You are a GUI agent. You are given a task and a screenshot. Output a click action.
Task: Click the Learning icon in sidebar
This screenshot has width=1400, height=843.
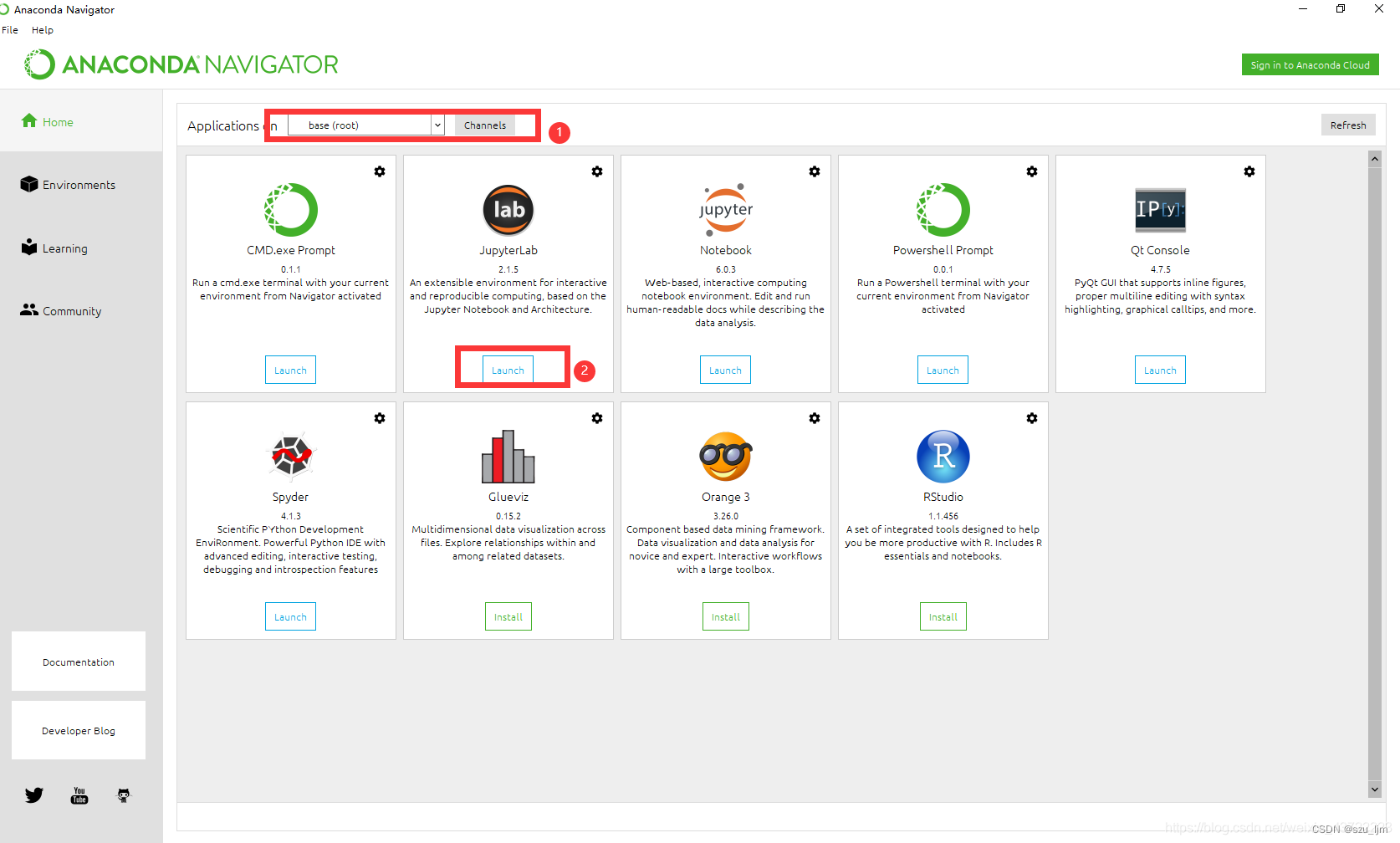point(29,247)
